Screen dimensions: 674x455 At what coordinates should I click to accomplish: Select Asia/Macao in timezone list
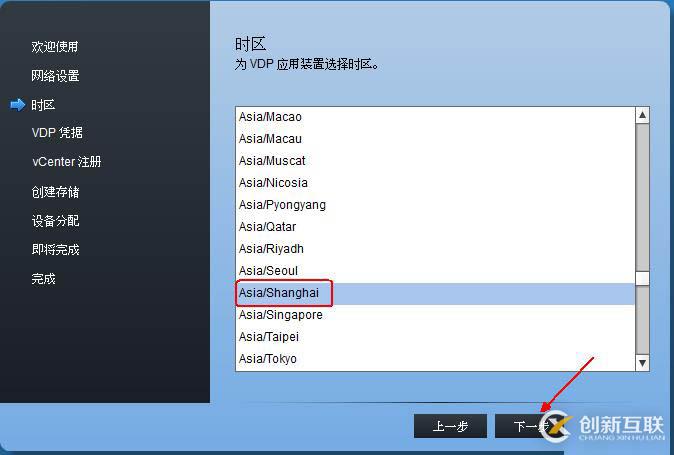(x=435, y=117)
